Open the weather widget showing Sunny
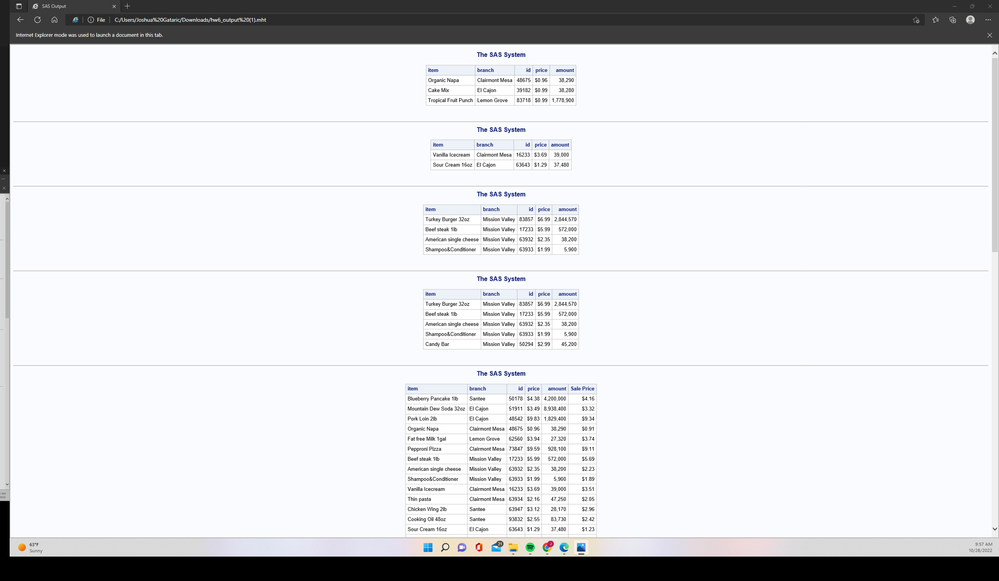The image size is (999, 581). 30,547
